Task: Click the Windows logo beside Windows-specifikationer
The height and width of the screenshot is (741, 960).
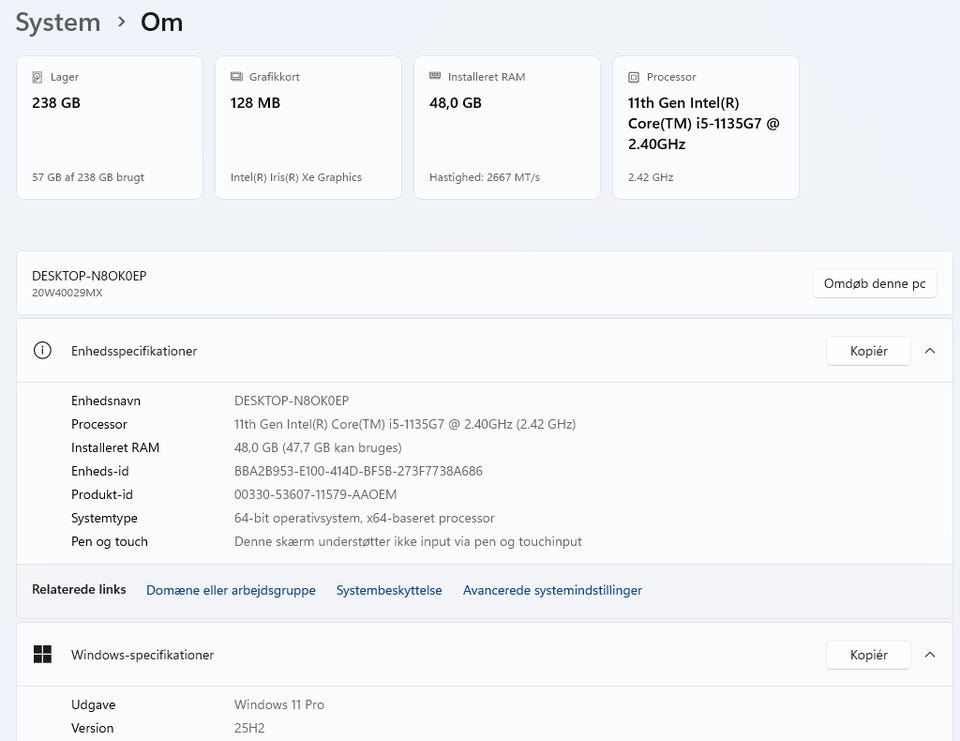Action: coord(42,654)
